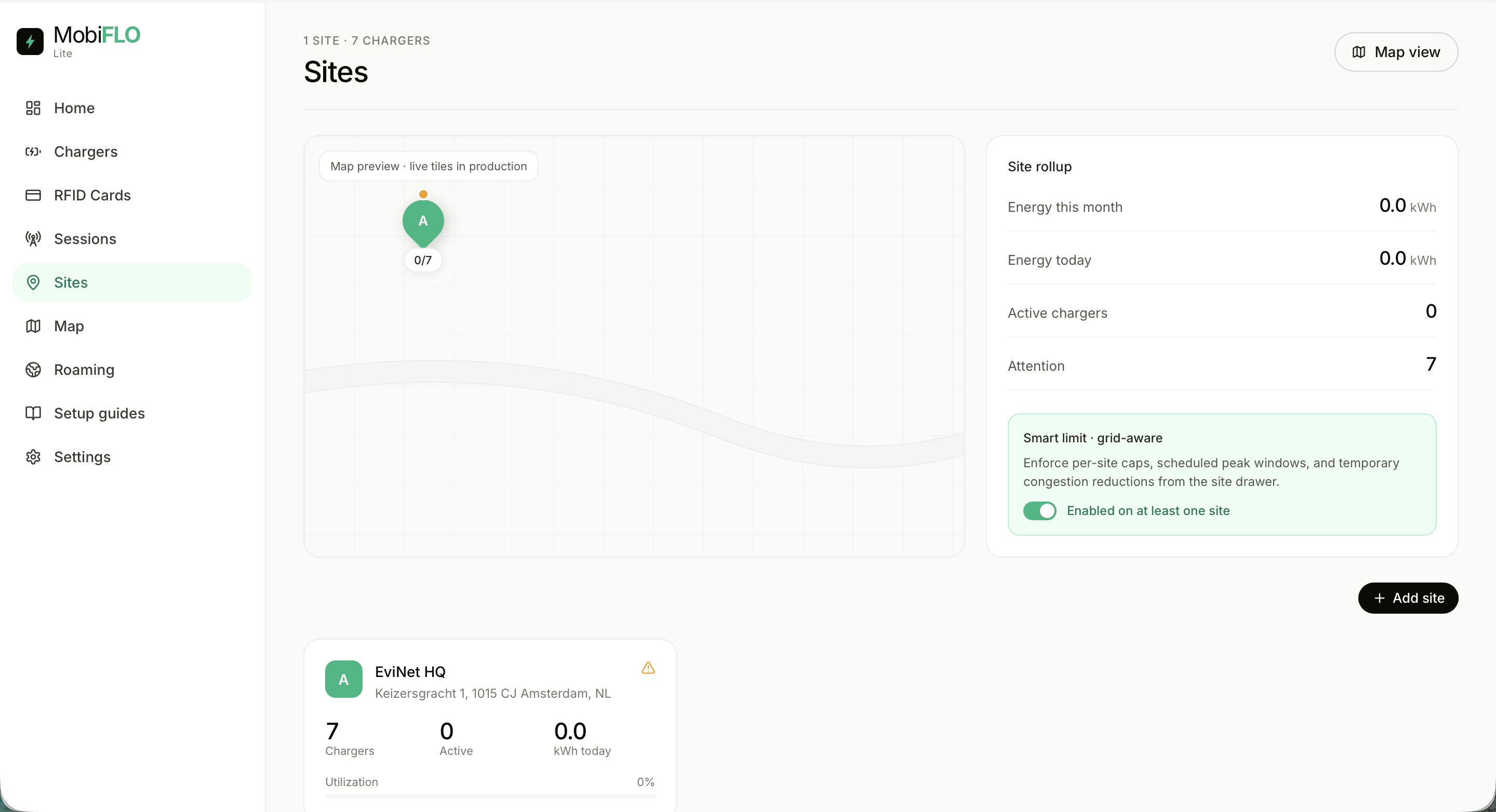Viewport: 1496px width, 812px height.
Task: Click the Home grid icon
Action: click(x=33, y=108)
